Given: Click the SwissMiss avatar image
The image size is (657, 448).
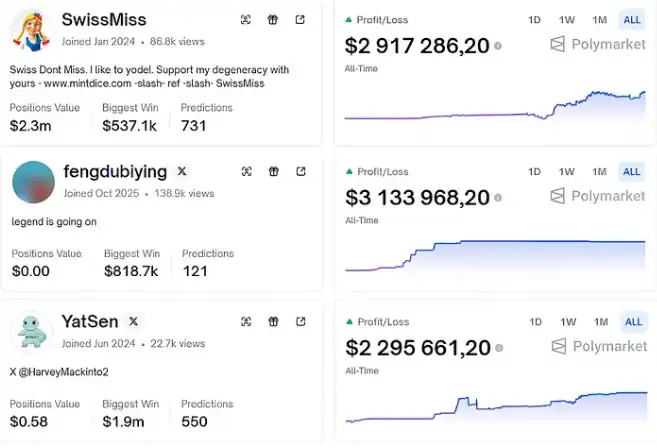Looking at the screenshot, I should click(x=32, y=30).
